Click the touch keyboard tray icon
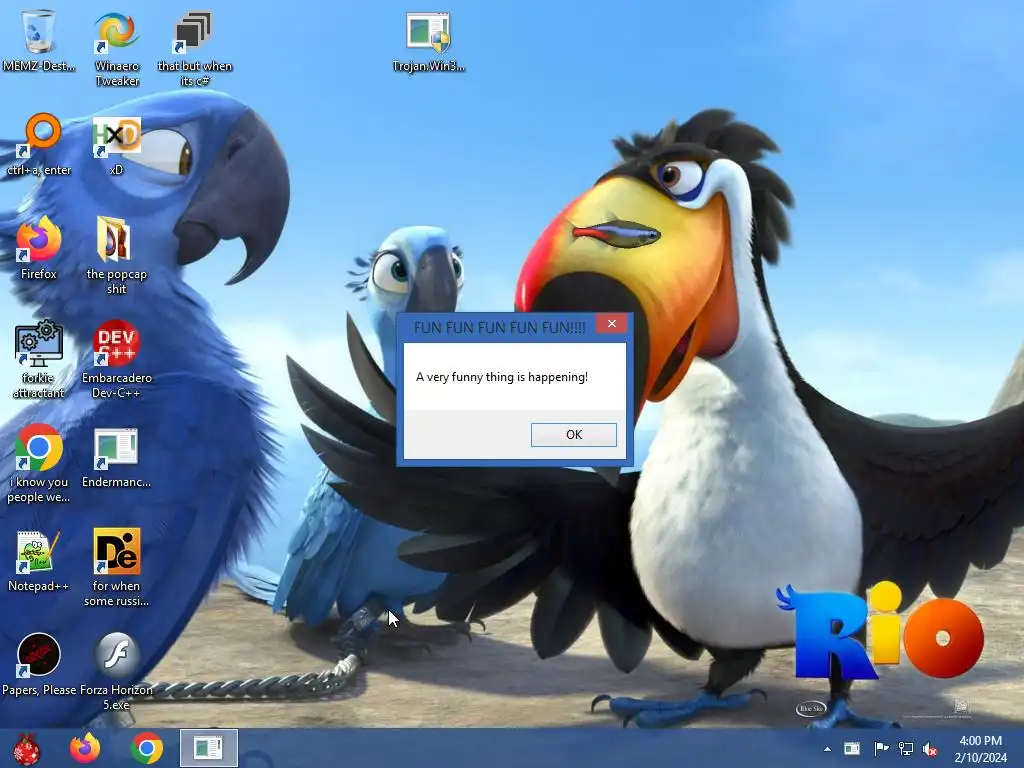 852,748
